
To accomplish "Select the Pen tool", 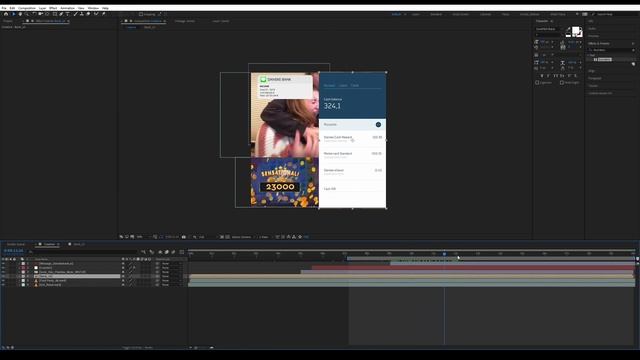I will (61, 14).
